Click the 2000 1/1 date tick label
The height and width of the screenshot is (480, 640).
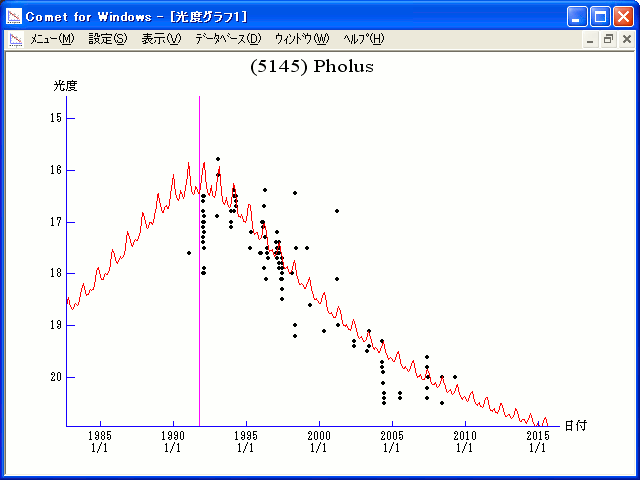click(318, 441)
